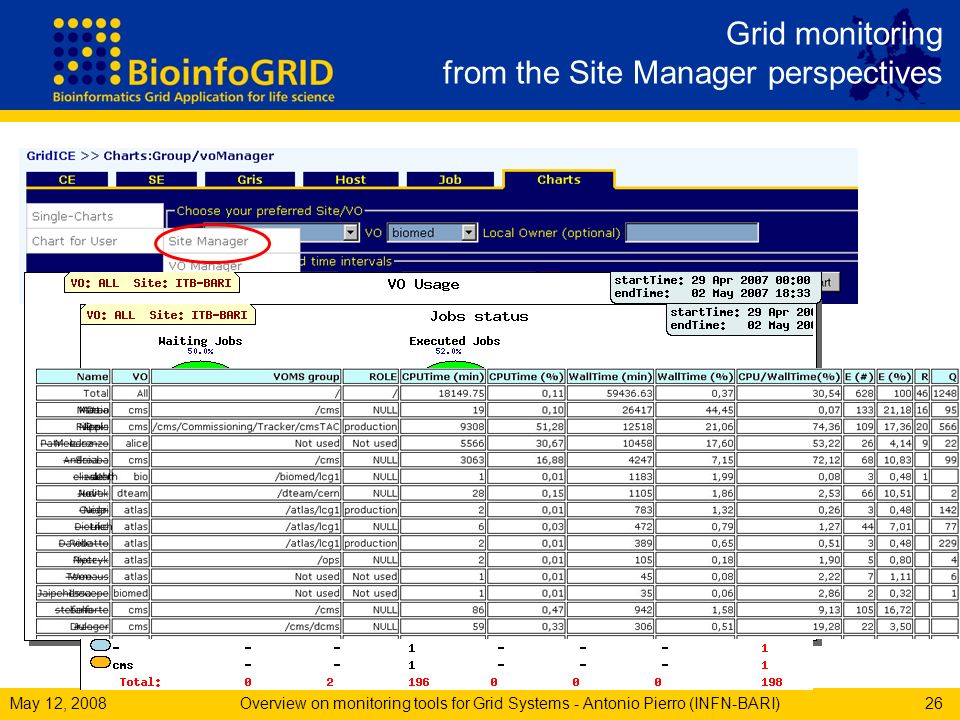
Task: Click the VO: ALL Site: ITB-BARI label in VO Usage
Action: click(x=151, y=283)
